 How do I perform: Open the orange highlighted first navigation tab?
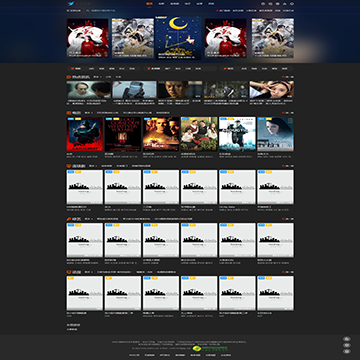[149, 4]
